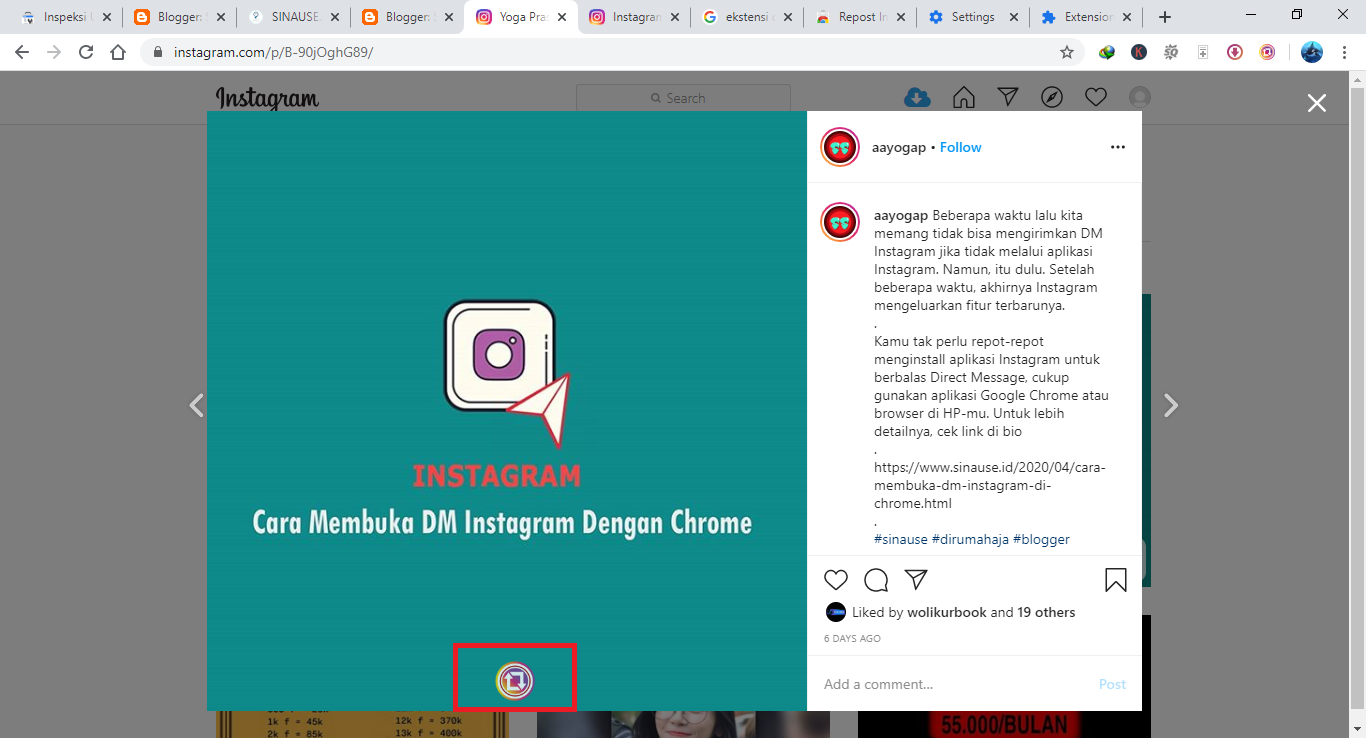Follow the aayogap account
Screen dimensions: 1366x738
959,147
